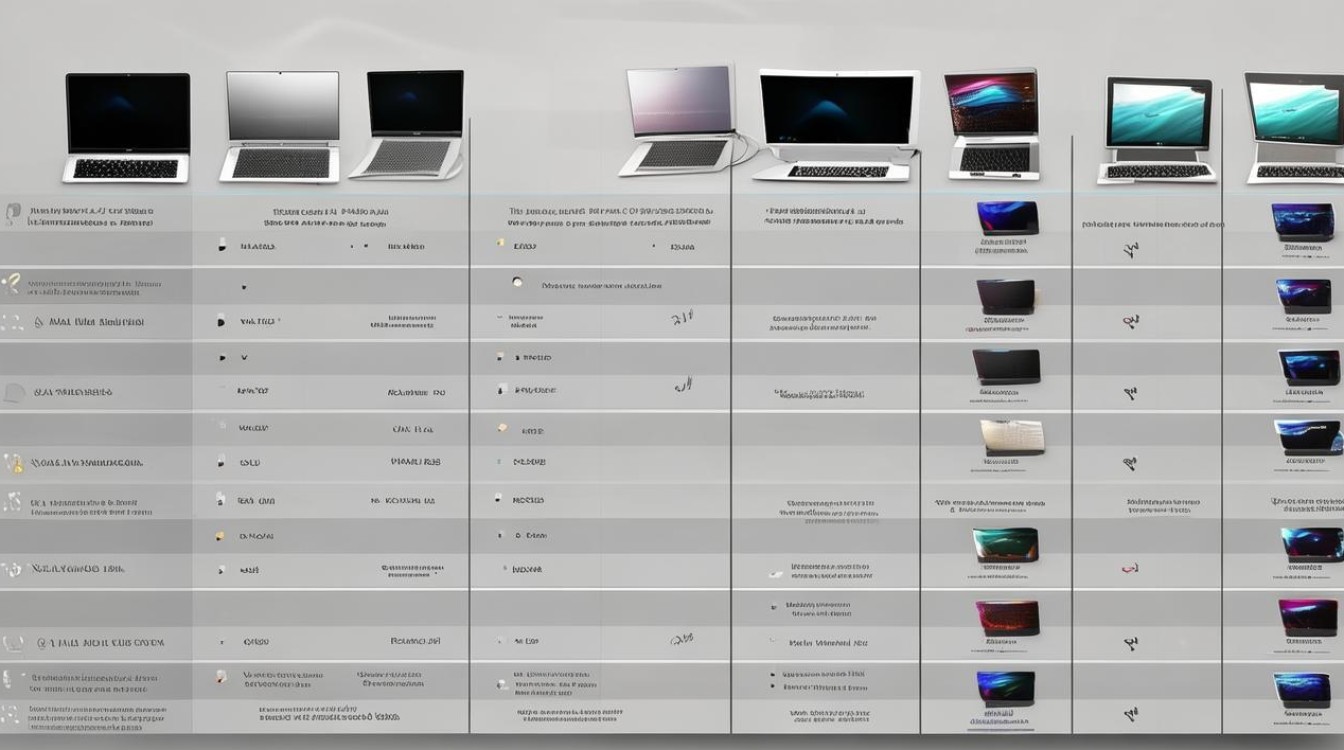Click the top blue-purple thumbnail in middle column
This screenshot has width=1344, height=750.
[1007, 218]
